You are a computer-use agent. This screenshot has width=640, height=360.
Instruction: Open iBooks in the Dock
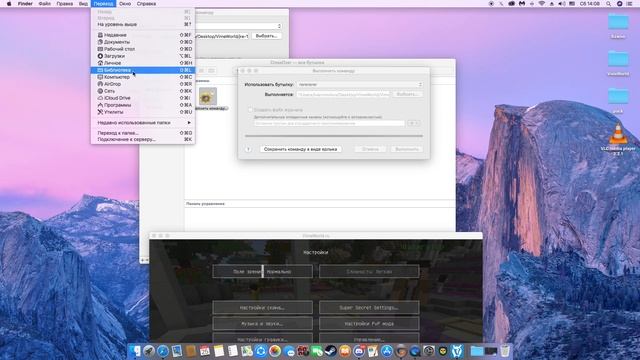pos(345,351)
